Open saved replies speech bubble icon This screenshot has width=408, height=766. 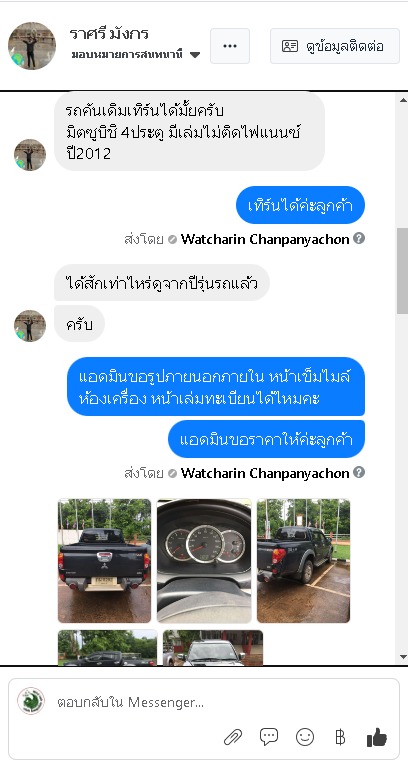[x=269, y=737]
